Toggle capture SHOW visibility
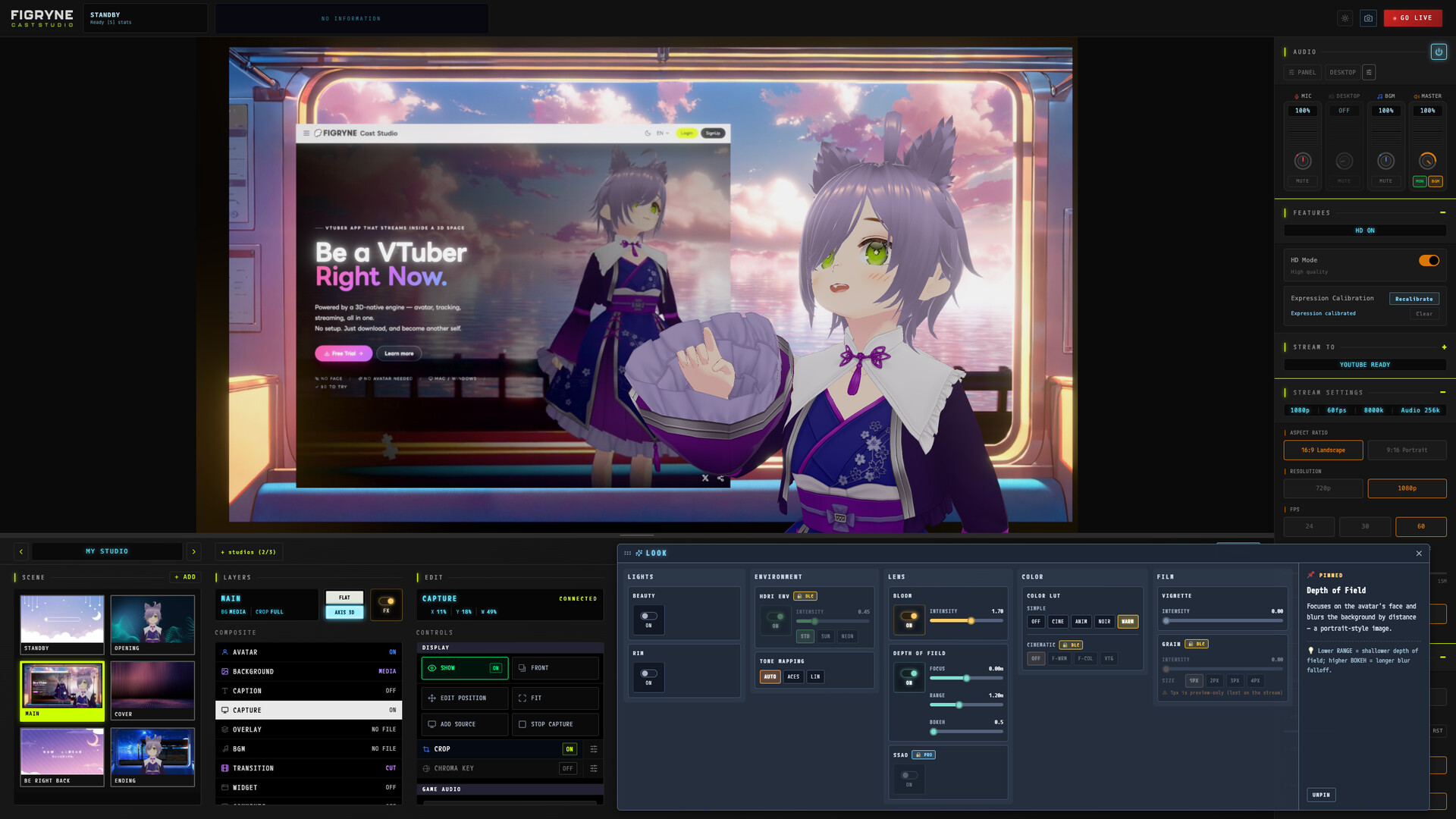1456x819 pixels. point(465,668)
